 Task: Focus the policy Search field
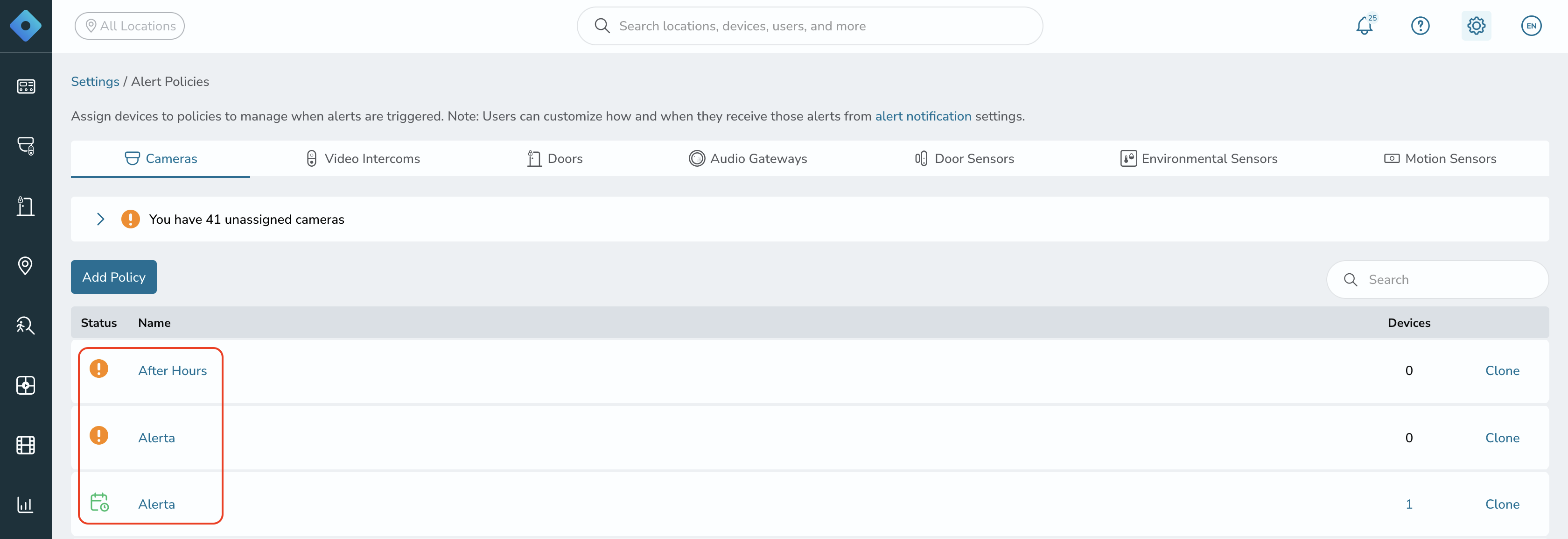coord(1437,280)
